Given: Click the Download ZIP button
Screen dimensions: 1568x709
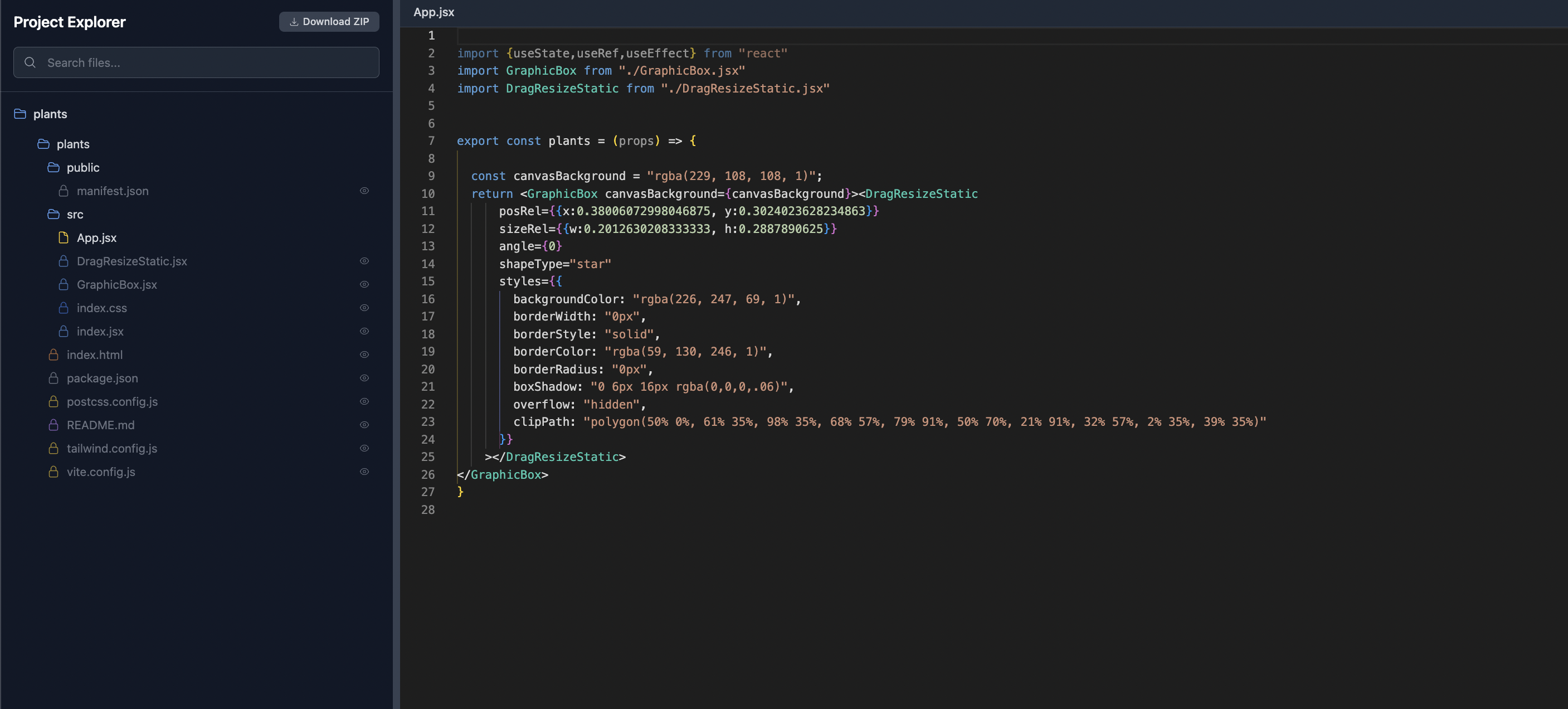Looking at the screenshot, I should pos(329,21).
